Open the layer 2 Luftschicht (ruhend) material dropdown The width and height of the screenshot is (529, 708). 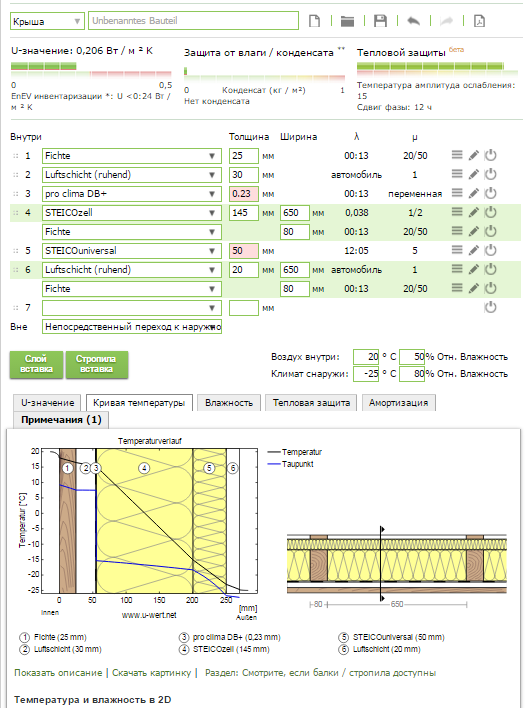(x=132, y=175)
